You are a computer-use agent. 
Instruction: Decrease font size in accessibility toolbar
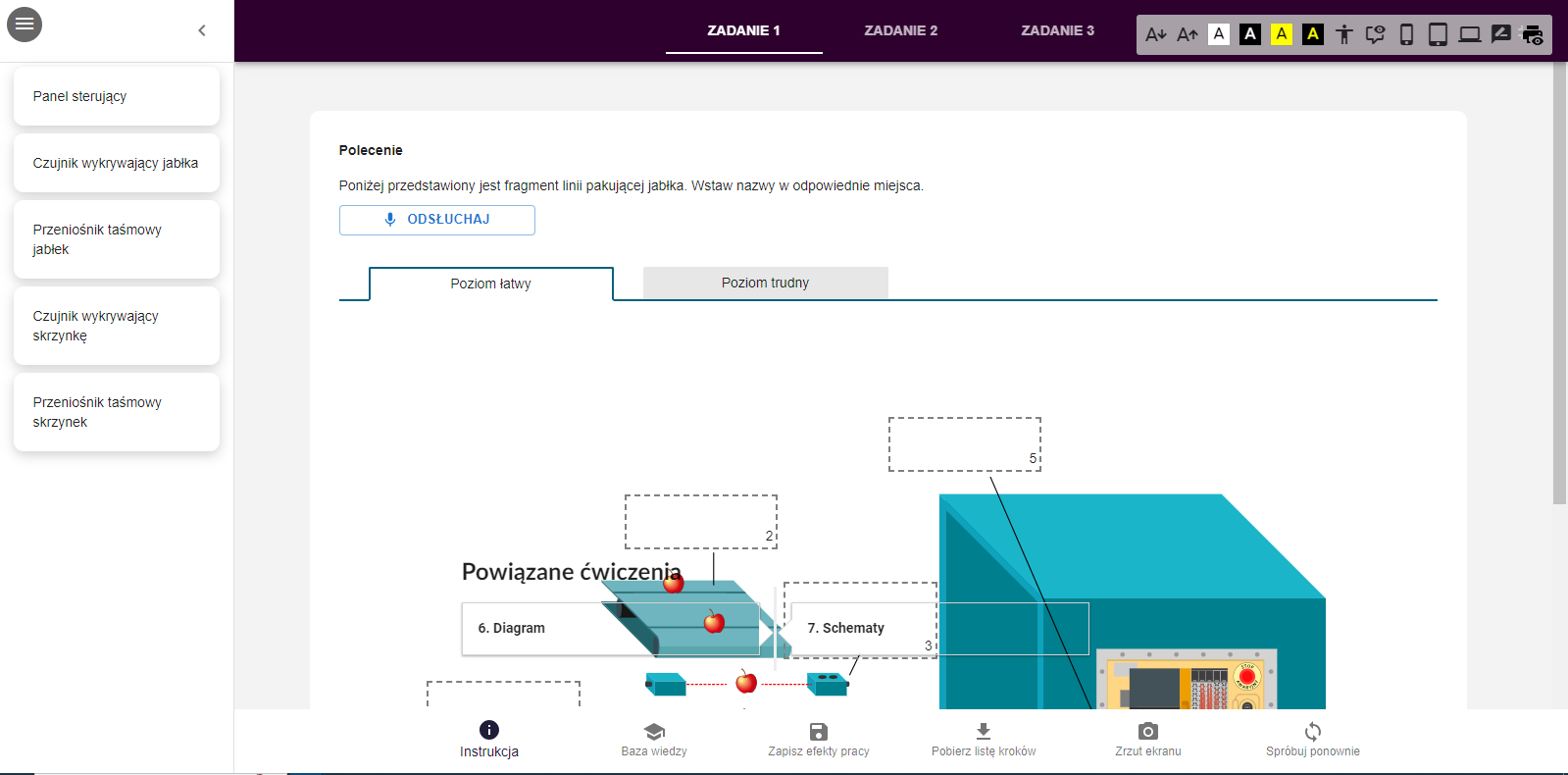1156,34
